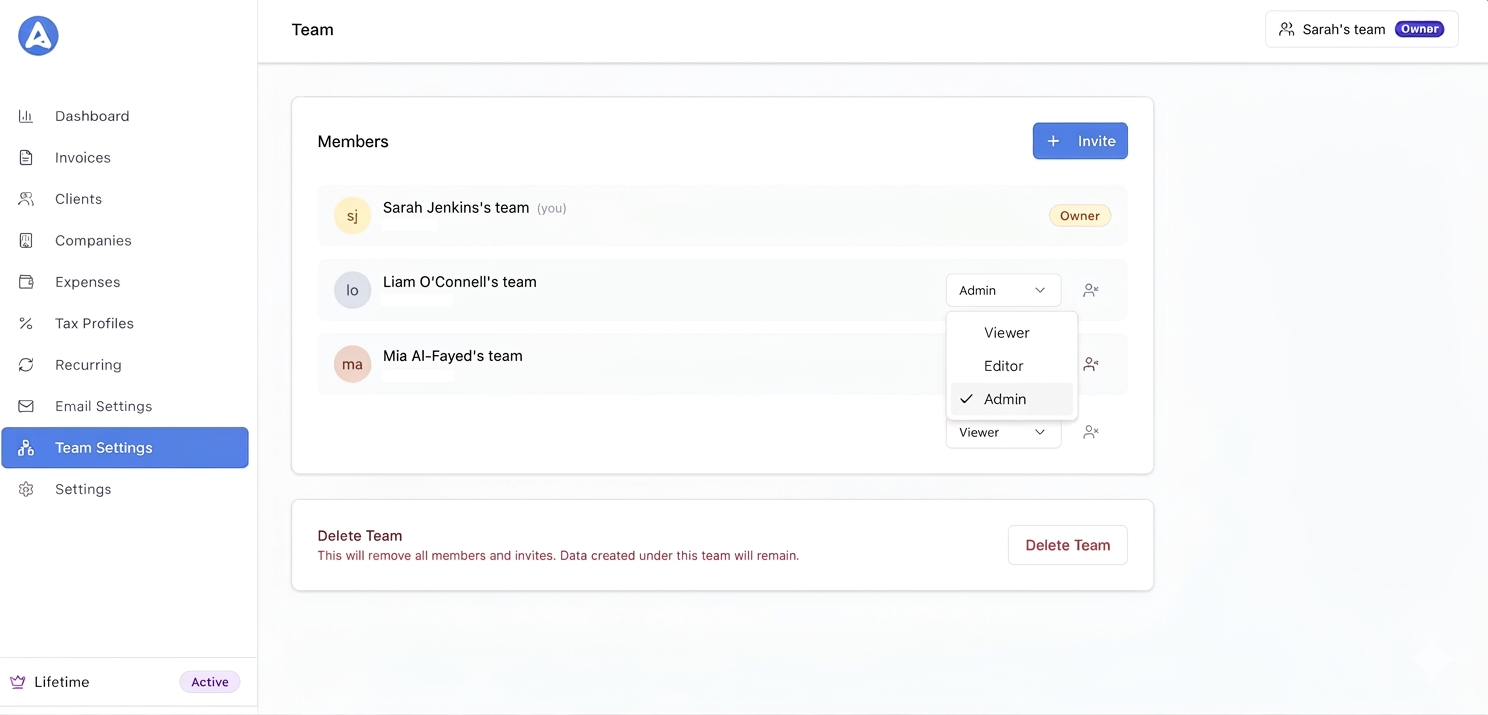Click the checkmark next to the Admin option

click(x=966, y=399)
